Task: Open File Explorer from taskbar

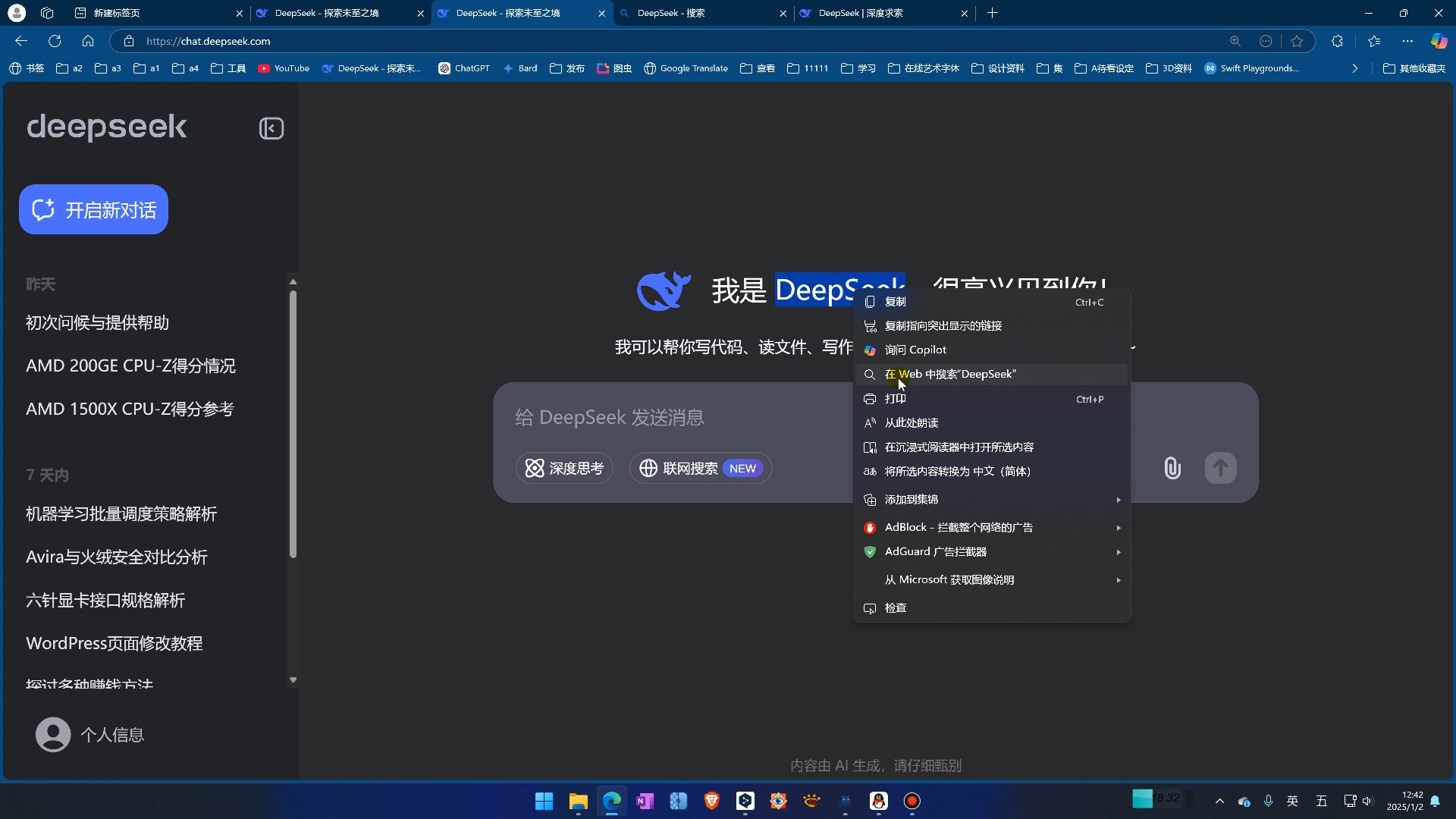Action: (x=578, y=801)
